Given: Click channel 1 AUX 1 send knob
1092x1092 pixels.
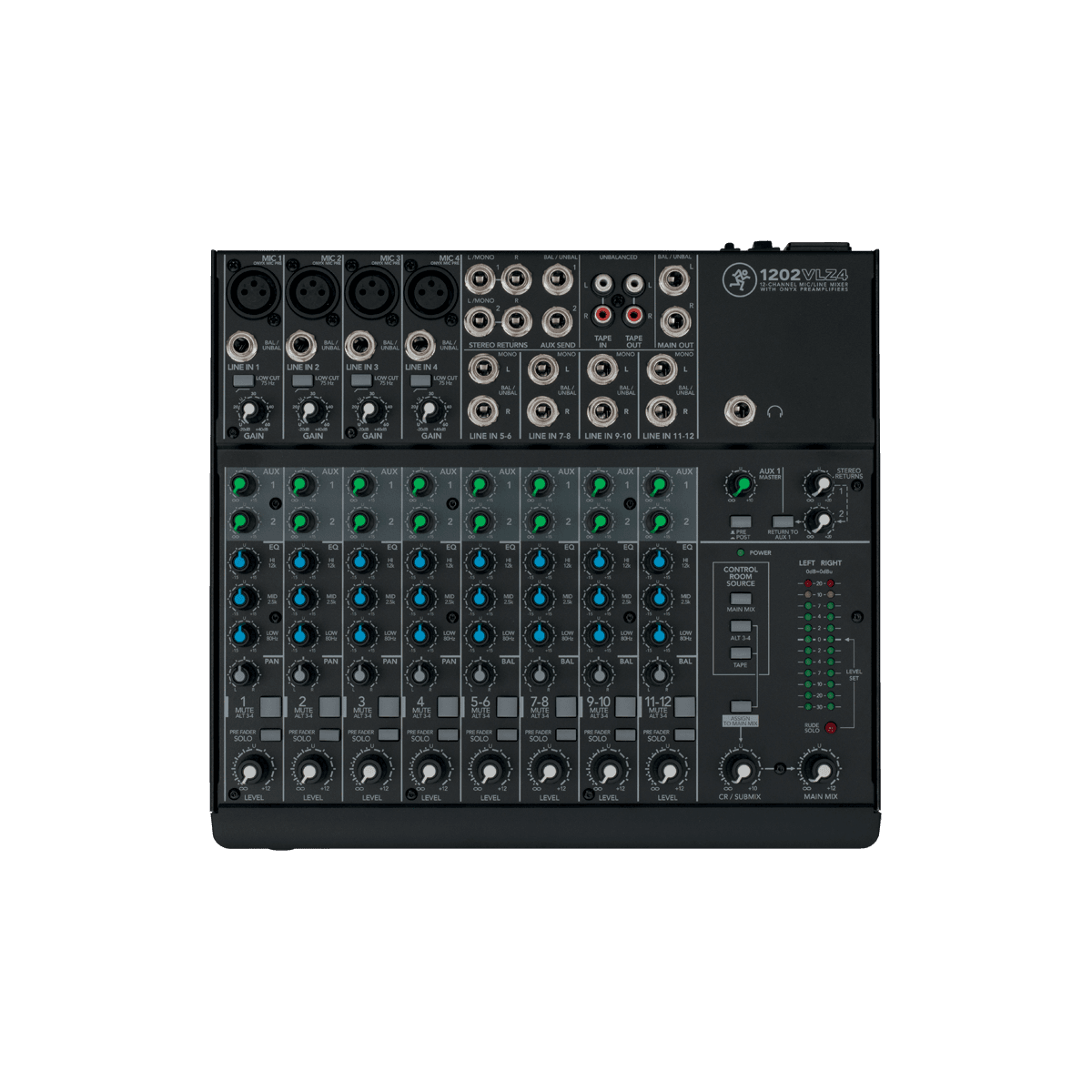Looking at the screenshot, I should click(x=242, y=484).
